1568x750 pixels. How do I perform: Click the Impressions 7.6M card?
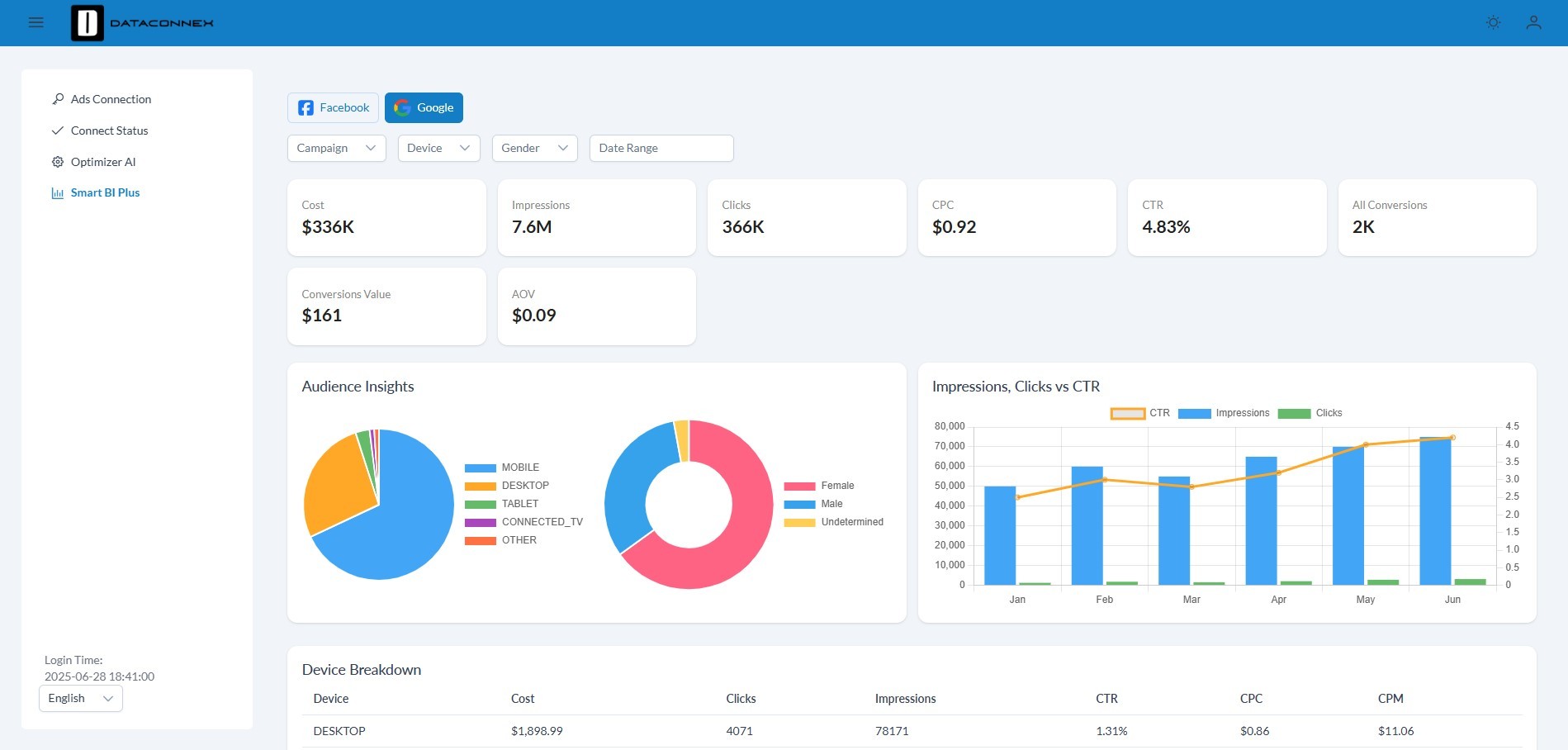point(596,217)
